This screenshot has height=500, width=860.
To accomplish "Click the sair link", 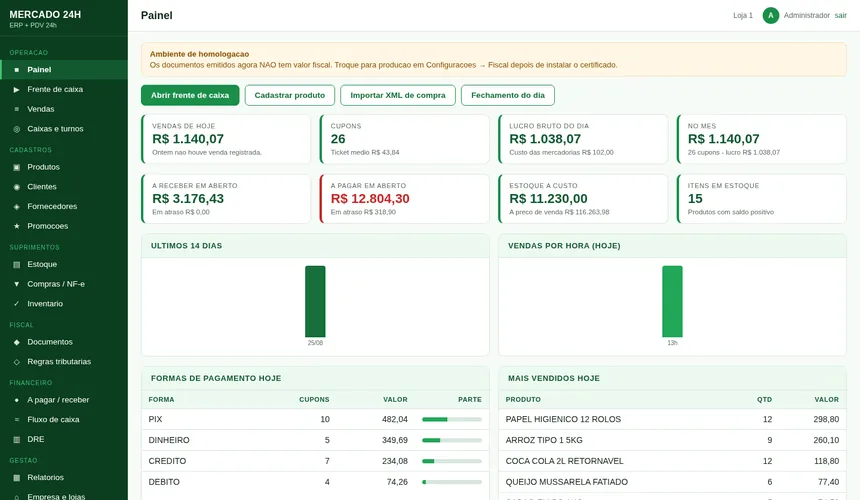I will [x=841, y=15].
